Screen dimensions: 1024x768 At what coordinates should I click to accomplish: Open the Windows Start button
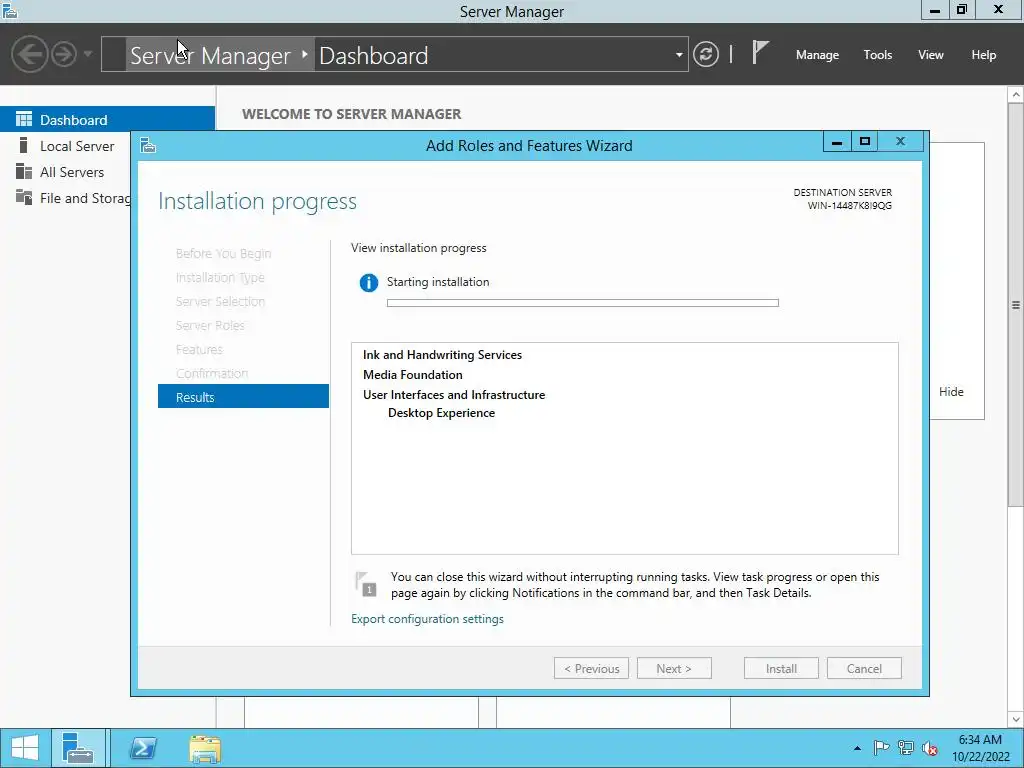coord(25,748)
